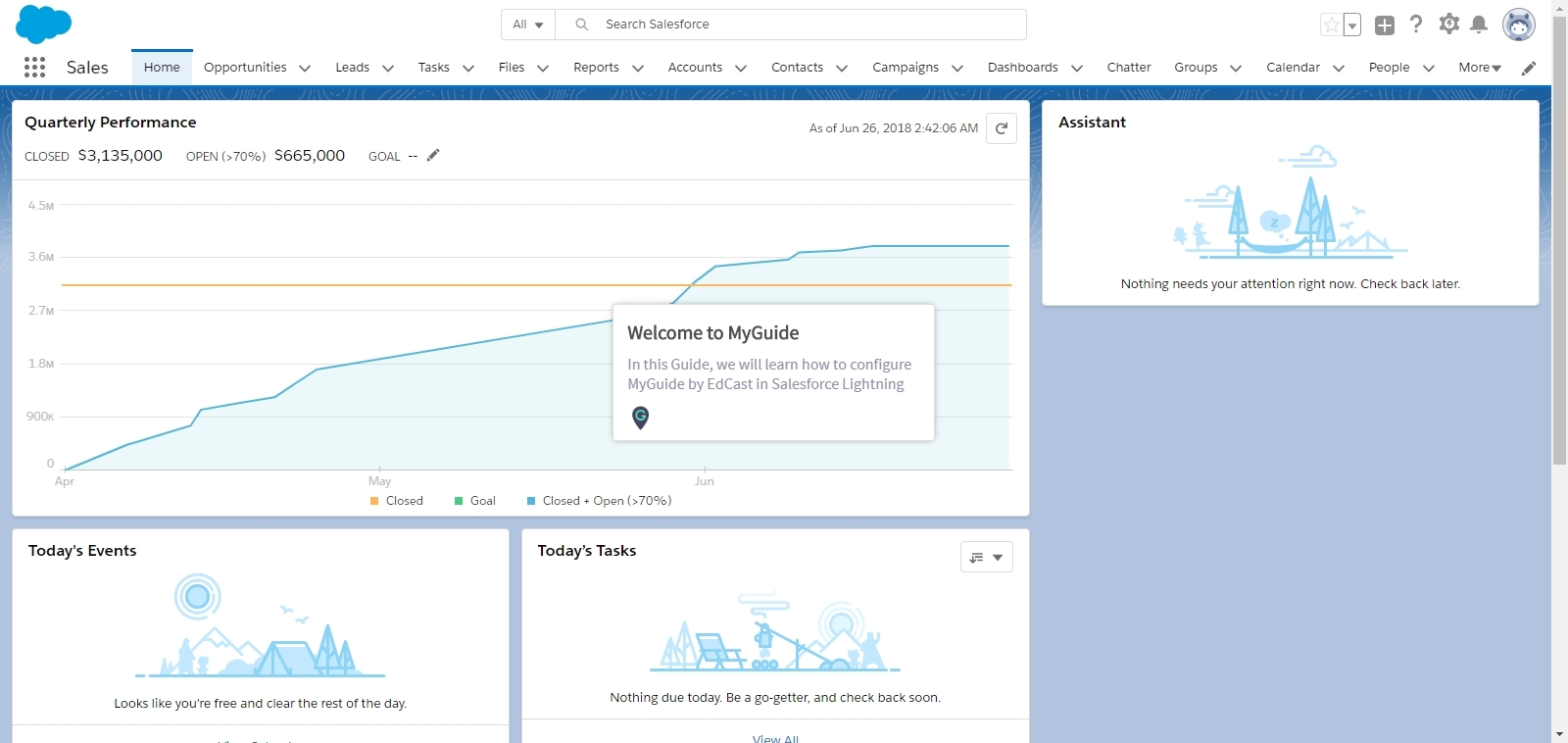Viewport: 1568px width, 743px height.
Task: Open the Campaigns tab
Action: (x=906, y=68)
